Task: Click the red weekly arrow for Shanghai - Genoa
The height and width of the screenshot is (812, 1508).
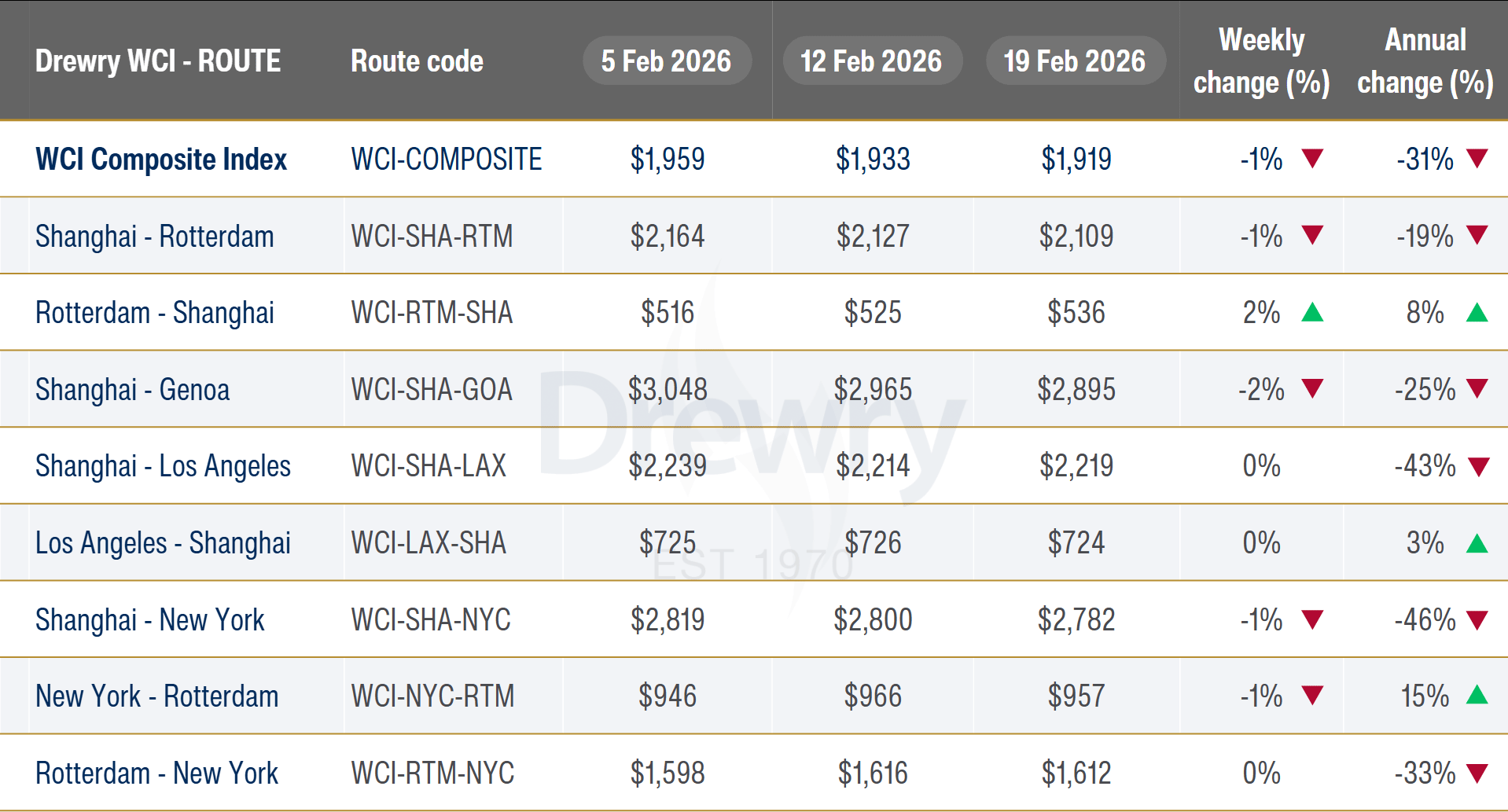Action: 1312,389
